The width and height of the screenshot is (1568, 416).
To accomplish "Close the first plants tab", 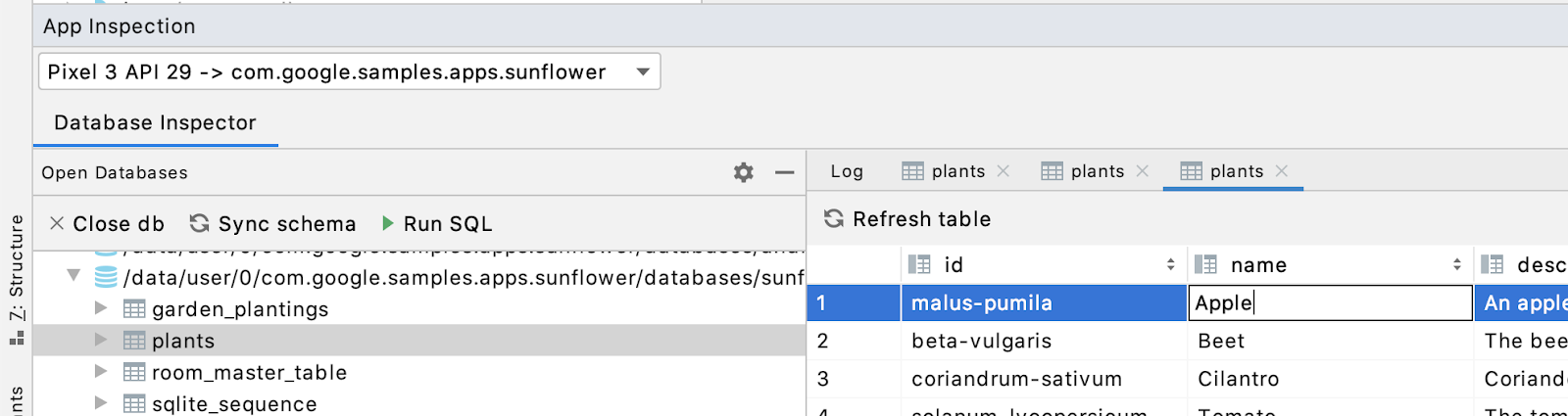I will click(x=1004, y=171).
